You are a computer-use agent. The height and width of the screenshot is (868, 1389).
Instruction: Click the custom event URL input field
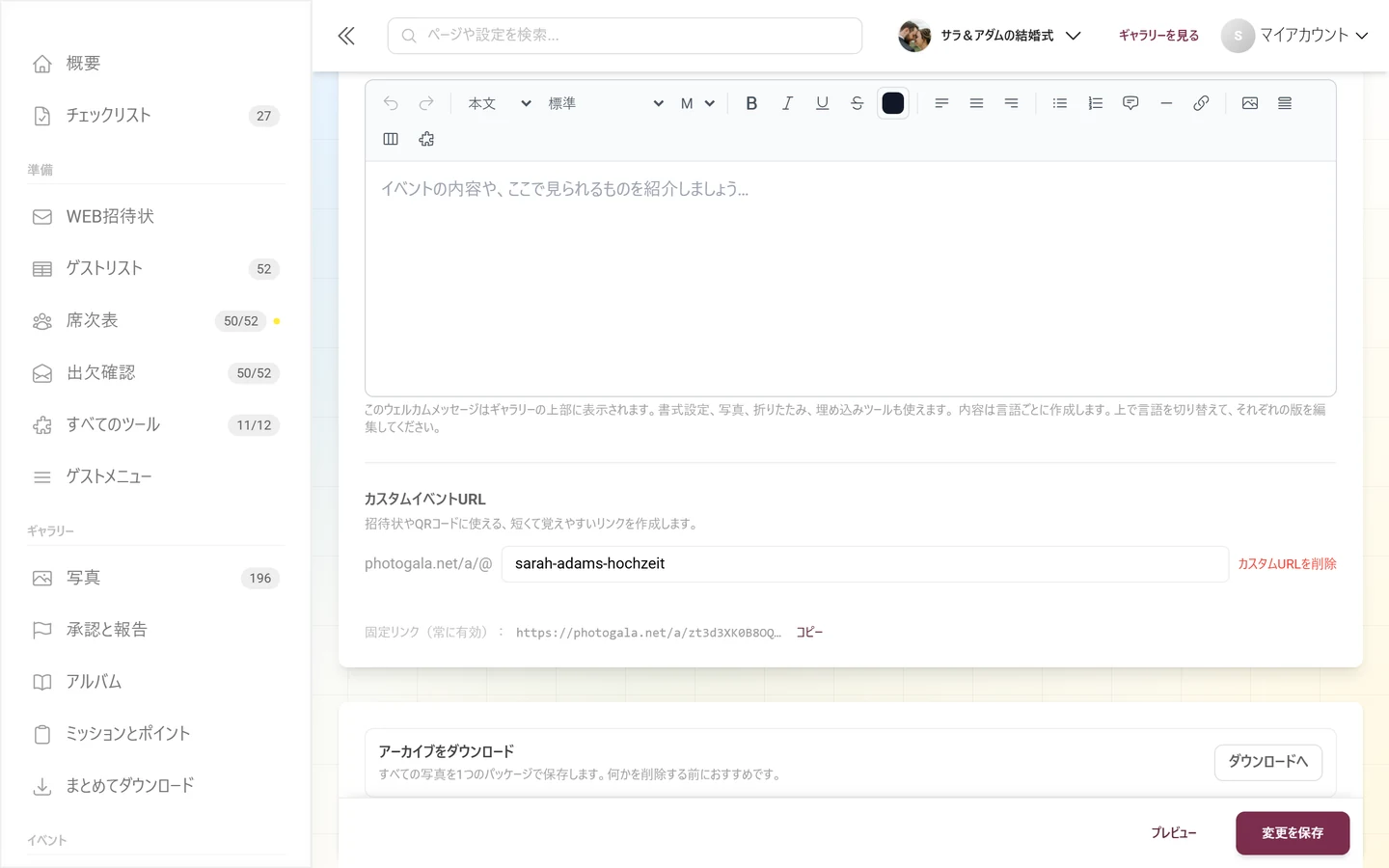[x=864, y=564]
